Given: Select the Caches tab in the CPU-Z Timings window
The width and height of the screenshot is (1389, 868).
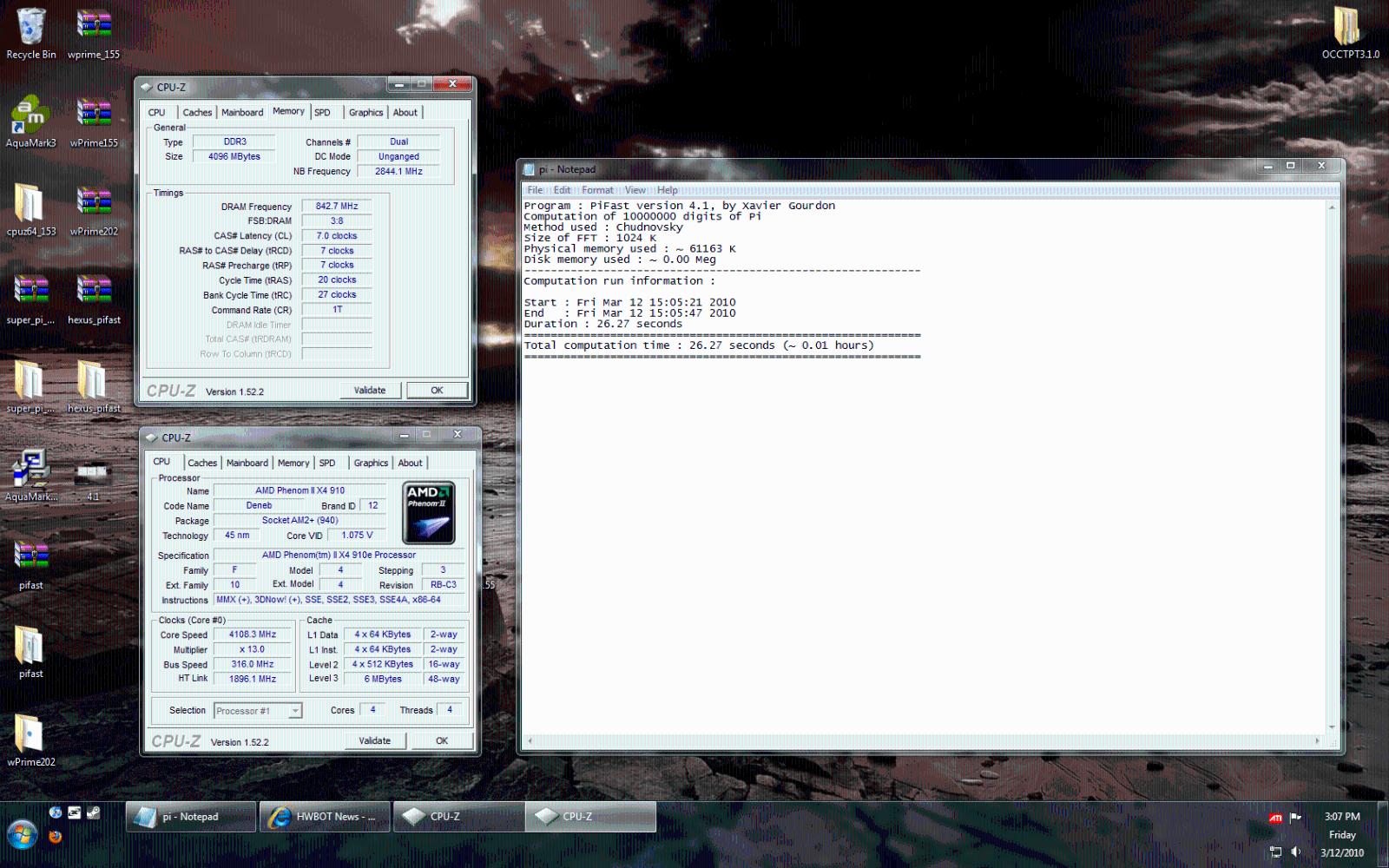Looking at the screenshot, I should click(197, 113).
